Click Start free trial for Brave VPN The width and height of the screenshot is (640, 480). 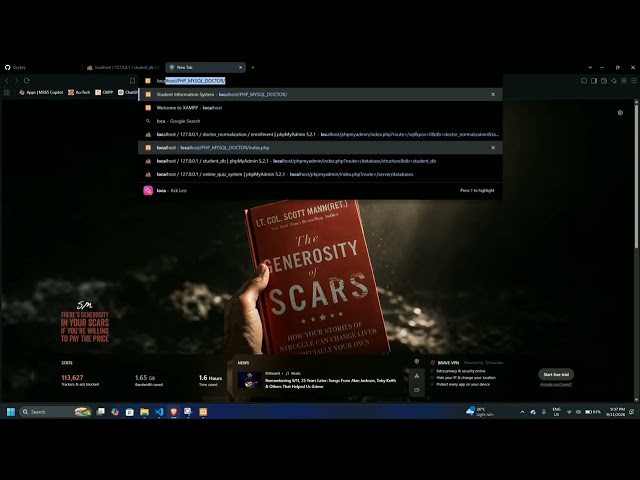(x=556, y=374)
